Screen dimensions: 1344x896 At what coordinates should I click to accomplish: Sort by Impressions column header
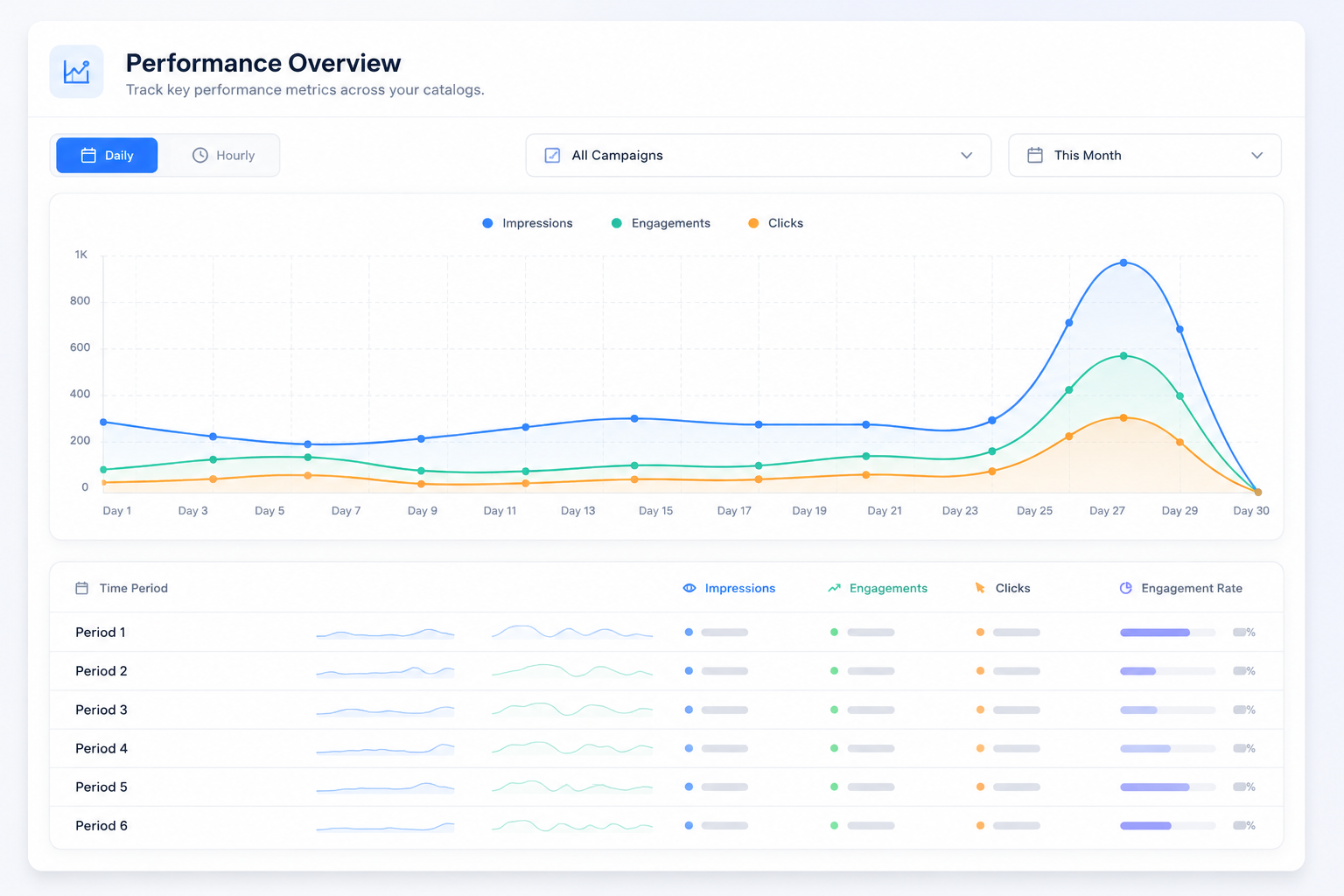729,588
